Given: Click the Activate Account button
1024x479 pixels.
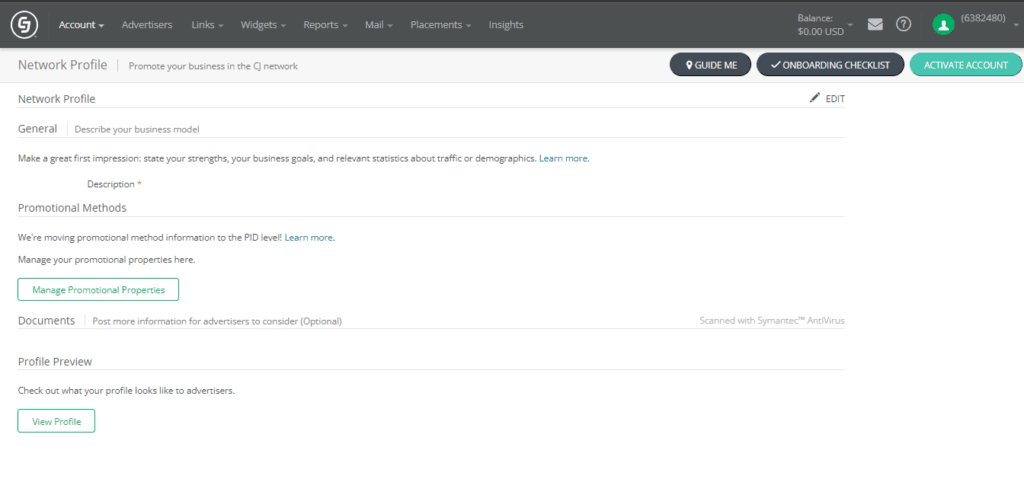Looking at the screenshot, I should tap(965, 65).
